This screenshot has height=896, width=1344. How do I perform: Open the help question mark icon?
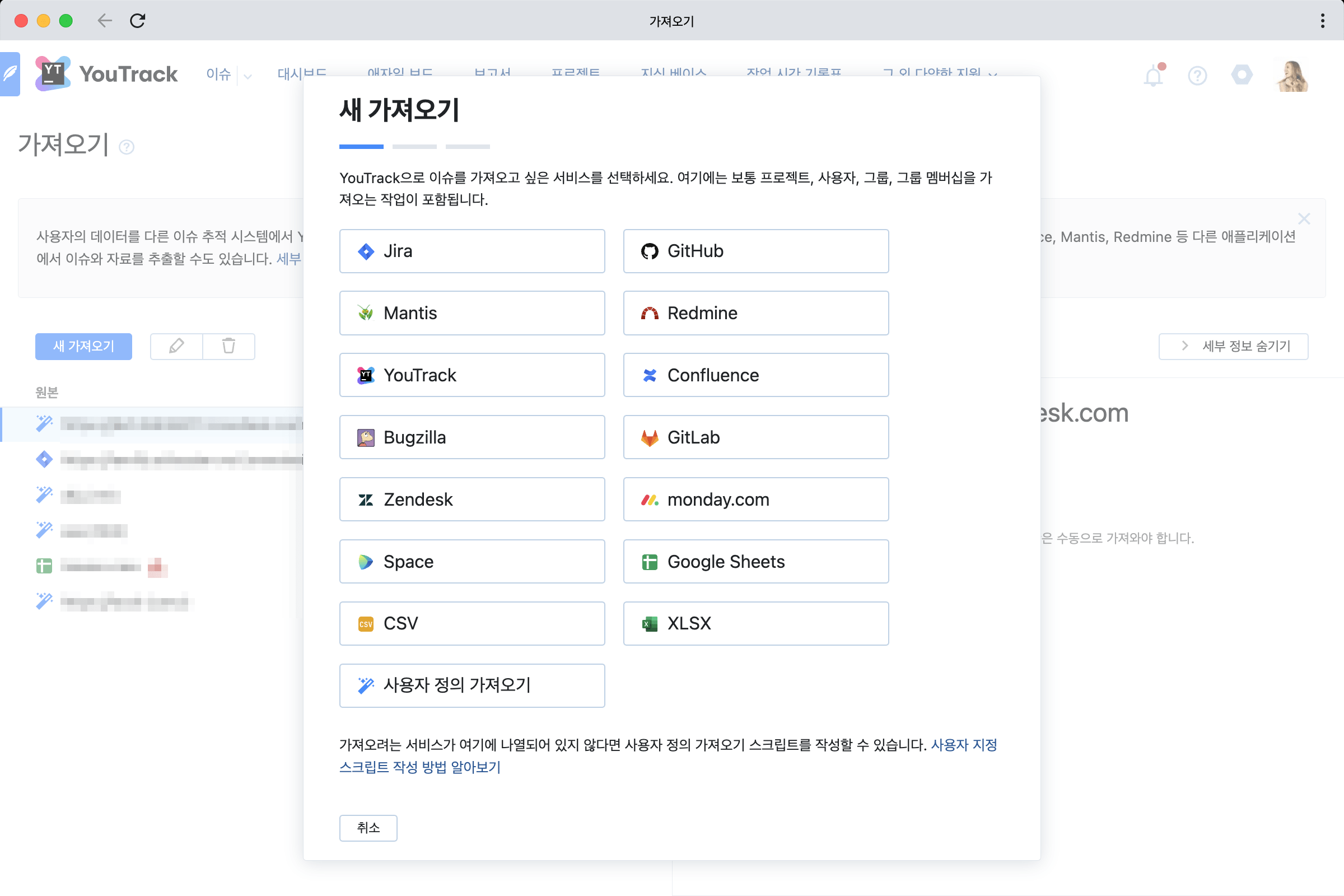[1197, 76]
